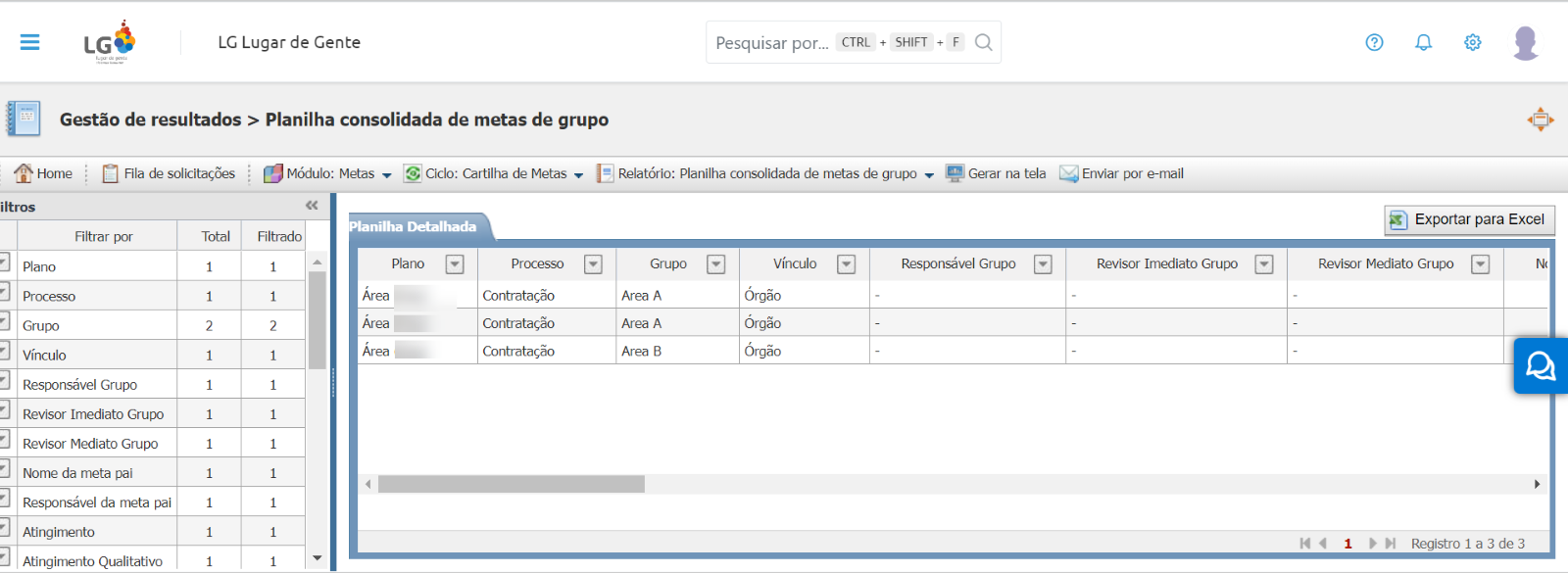Image resolution: width=1568 pixels, height=573 pixels.
Task: Toggle fullscreen with the orange expand icon
Action: click(x=1541, y=119)
